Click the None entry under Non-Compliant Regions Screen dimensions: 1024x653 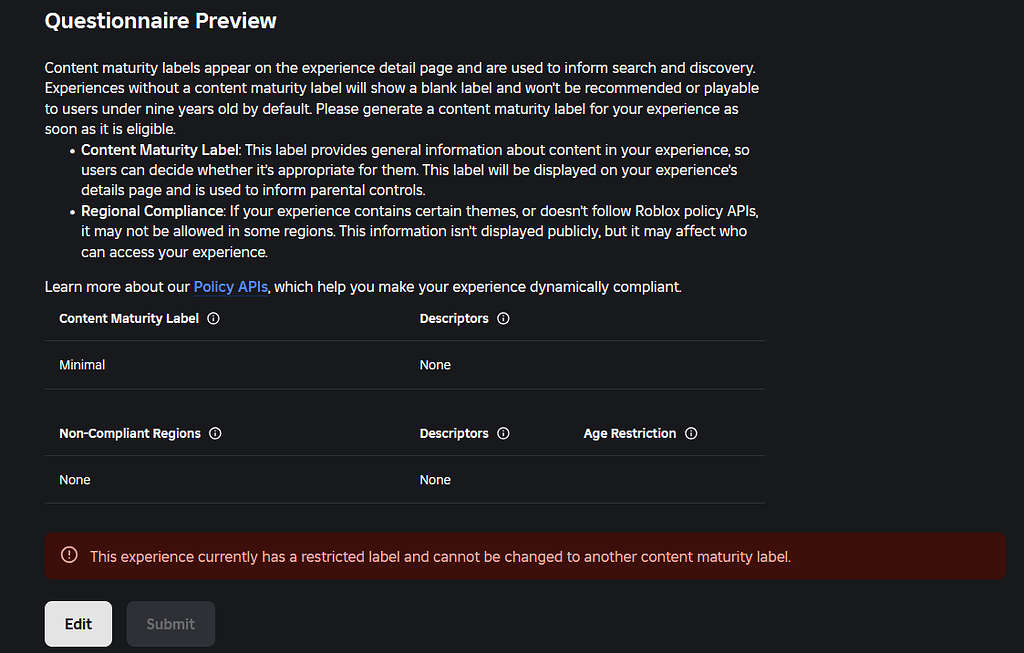[x=75, y=479]
